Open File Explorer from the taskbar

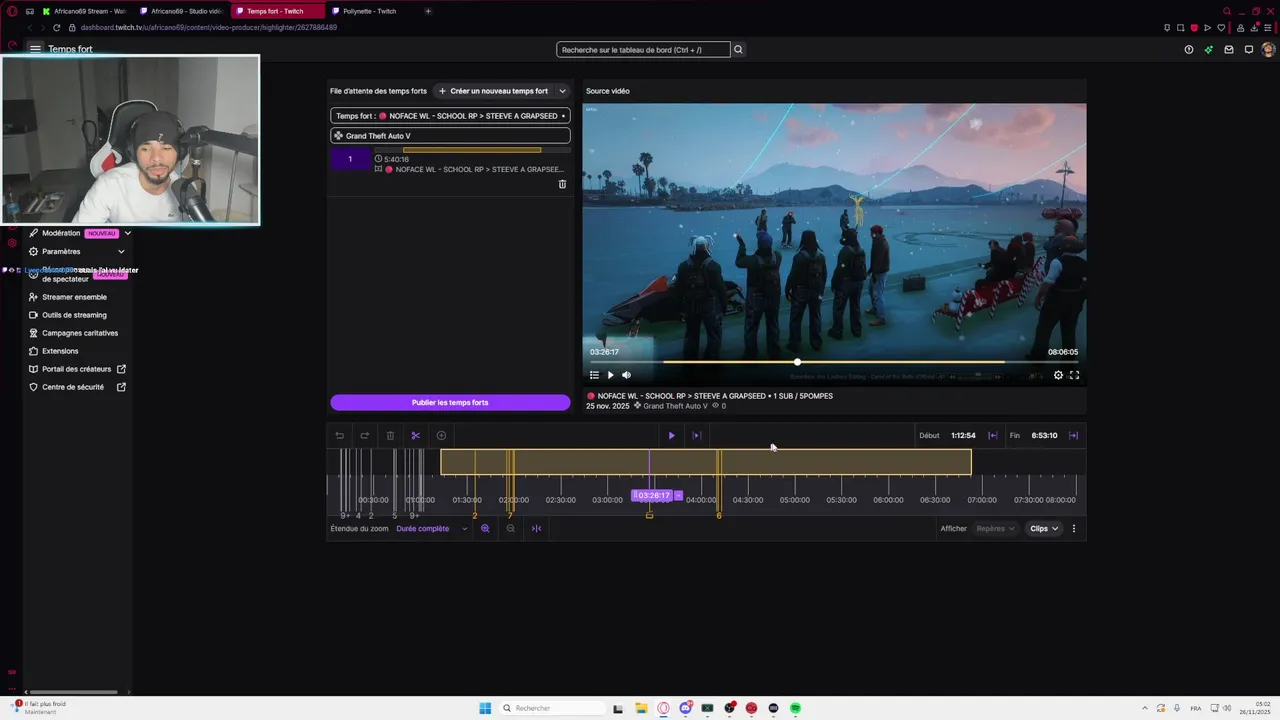(641, 708)
